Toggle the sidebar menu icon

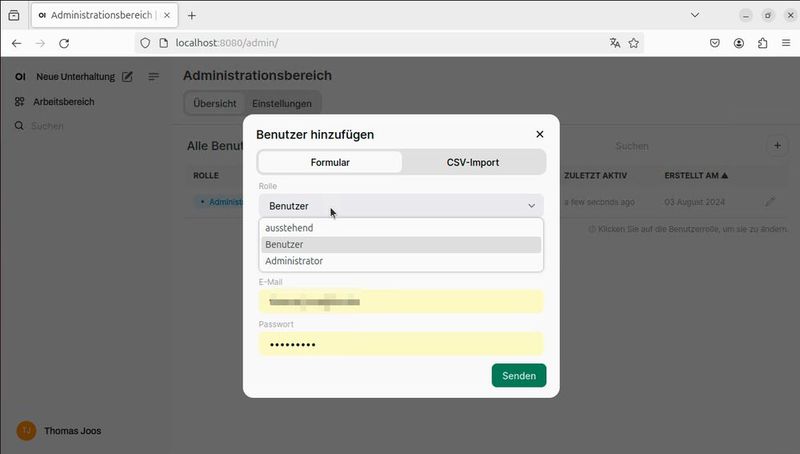point(154,77)
